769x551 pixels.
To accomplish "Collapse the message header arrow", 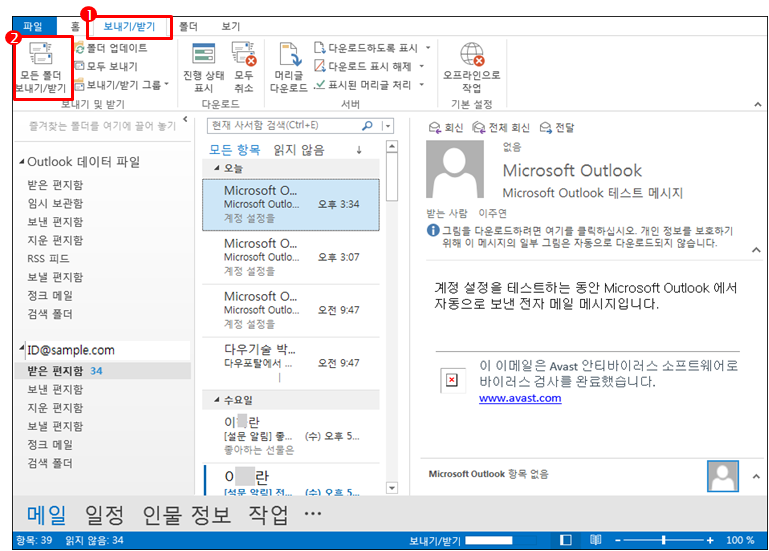I will point(756,250).
